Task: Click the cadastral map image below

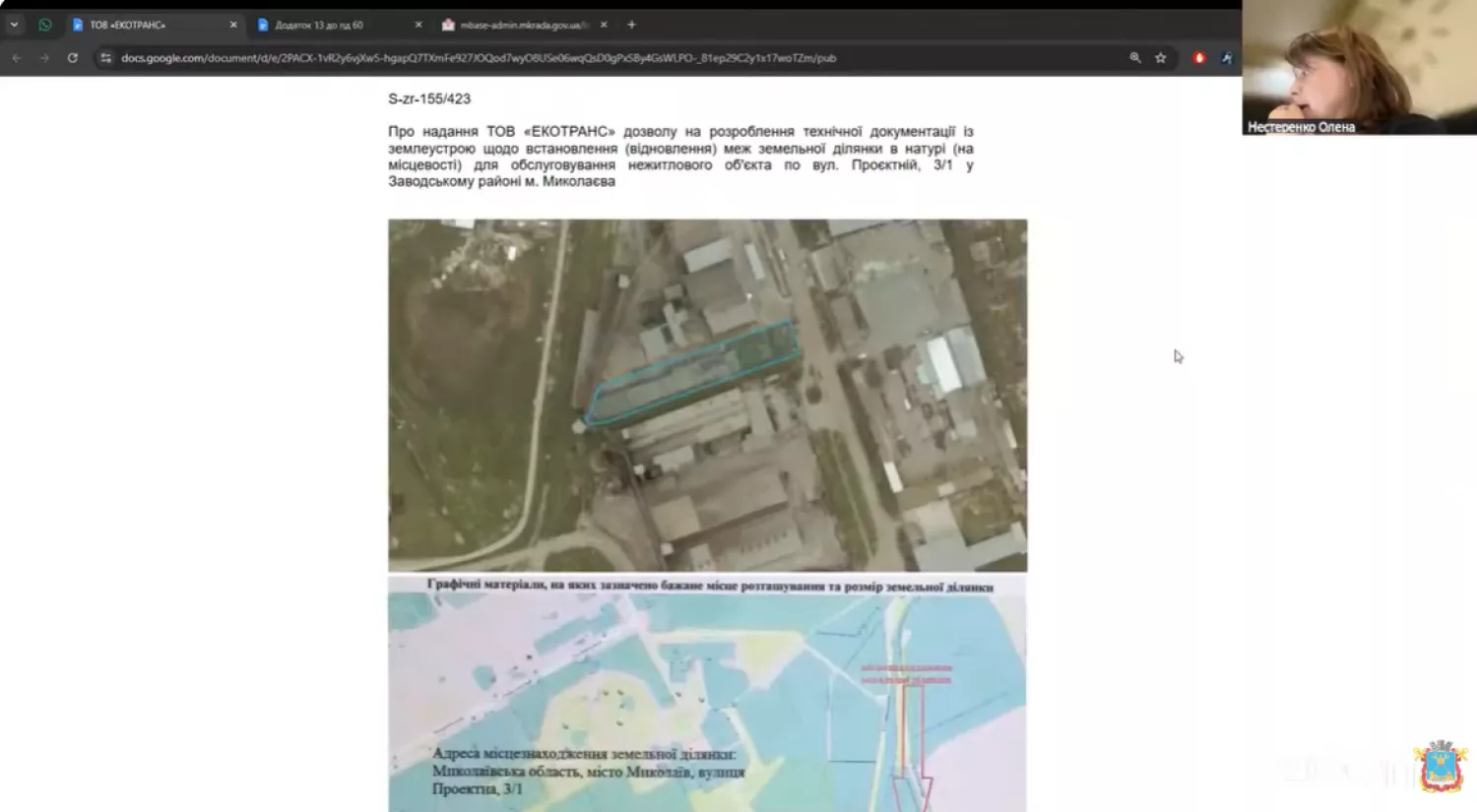Action: coord(707,703)
